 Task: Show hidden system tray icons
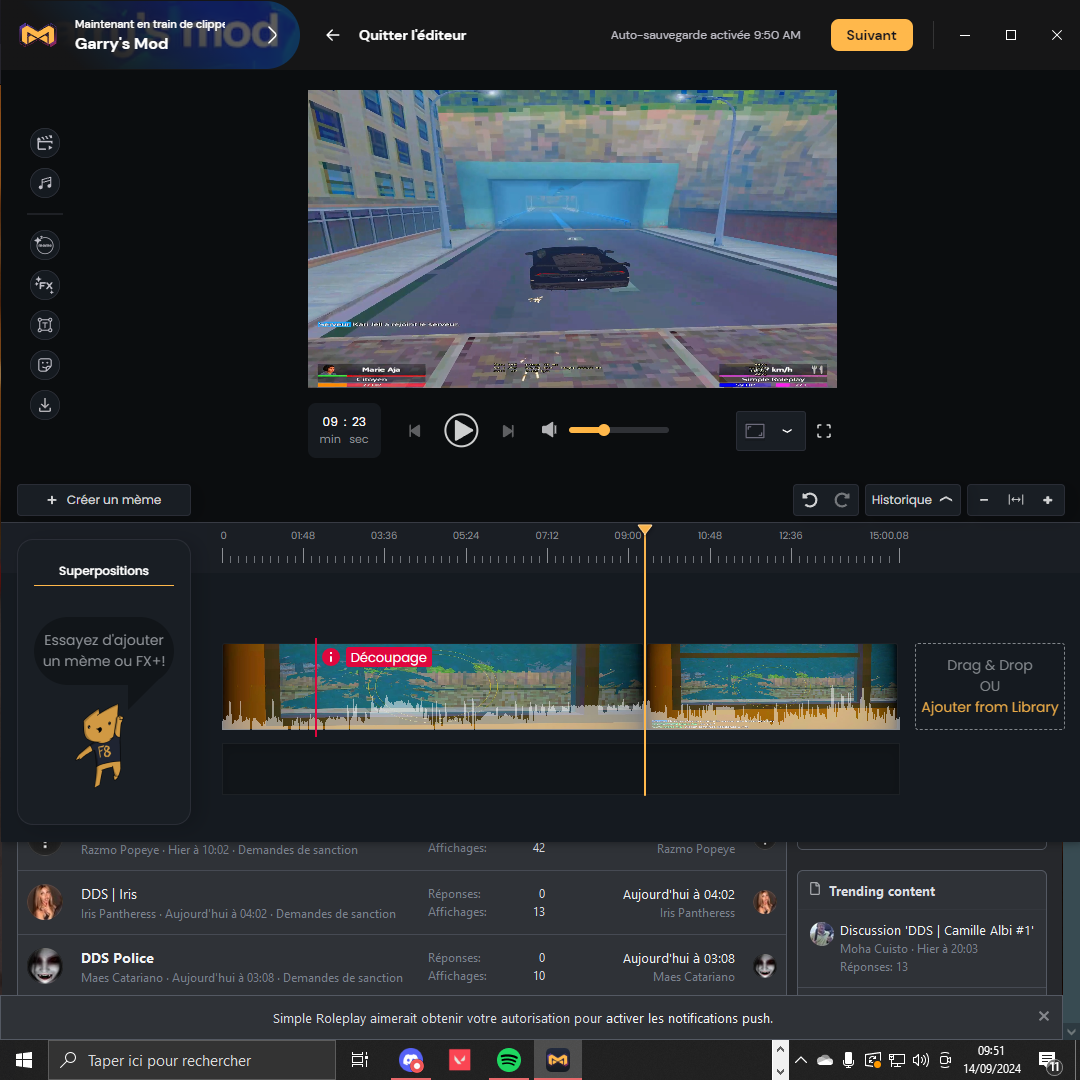click(x=801, y=1061)
